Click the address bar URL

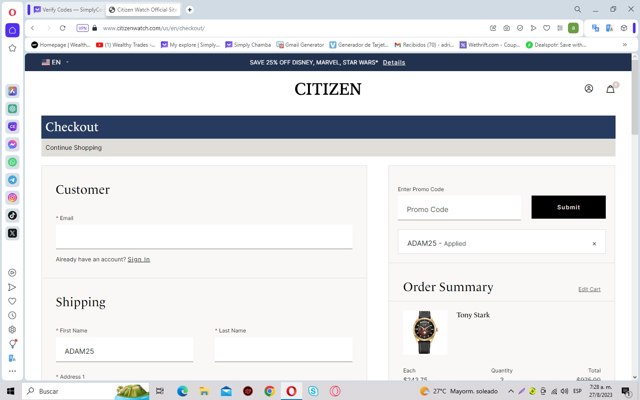(x=154, y=28)
